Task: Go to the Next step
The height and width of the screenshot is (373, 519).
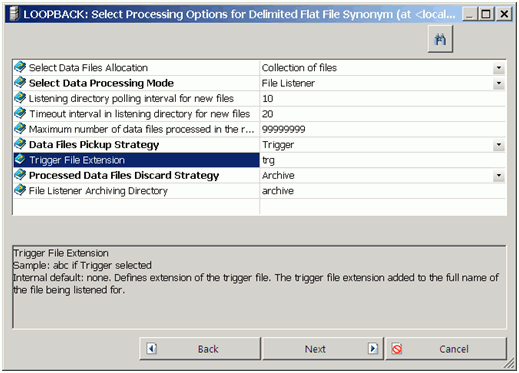Action: pyautogui.click(x=323, y=349)
